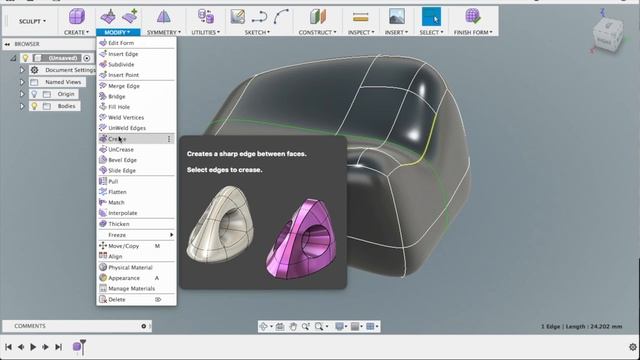640x360 pixels.
Task: Go to timeline beginning
Action: (8, 347)
